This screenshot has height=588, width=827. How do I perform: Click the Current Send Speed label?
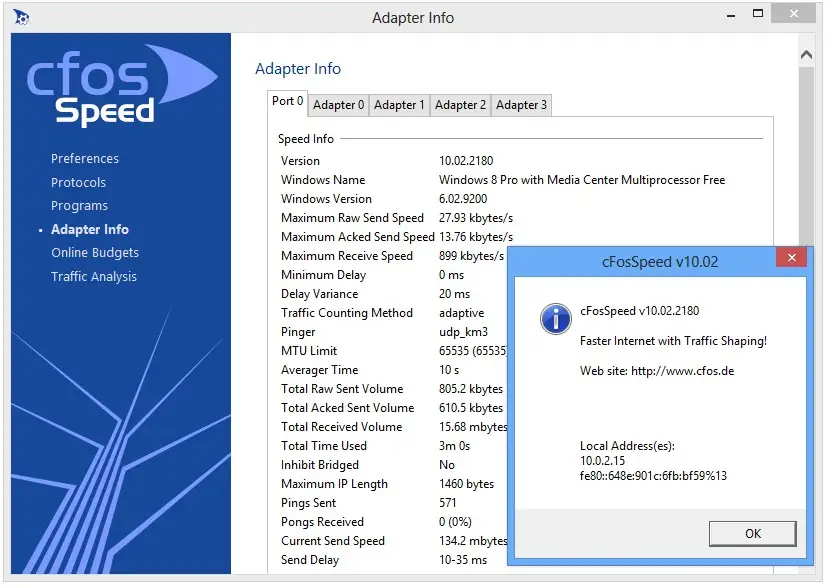[x=333, y=541]
